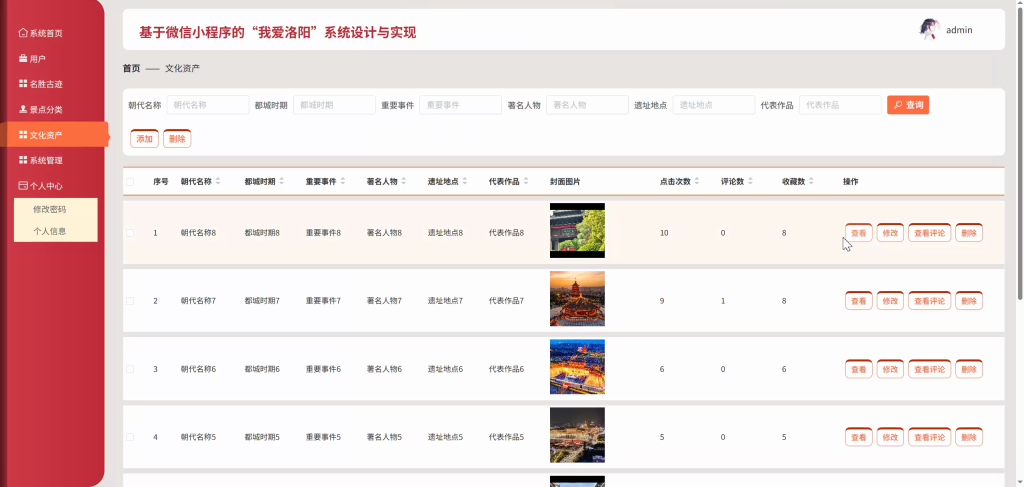Click 删除 for 朝代名称5 row
This screenshot has width=1024, height=487.
(x=969, y=437)
